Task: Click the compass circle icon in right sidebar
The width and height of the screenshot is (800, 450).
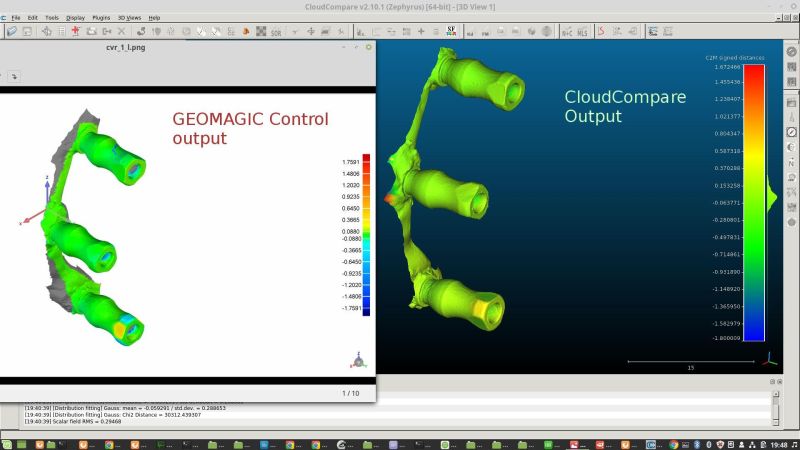Action: 791,132
